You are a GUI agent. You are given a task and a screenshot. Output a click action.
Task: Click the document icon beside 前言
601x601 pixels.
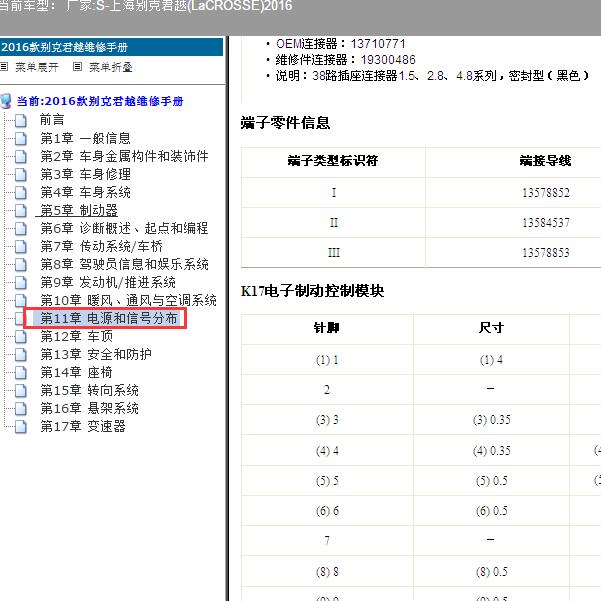tap(21, 120)
